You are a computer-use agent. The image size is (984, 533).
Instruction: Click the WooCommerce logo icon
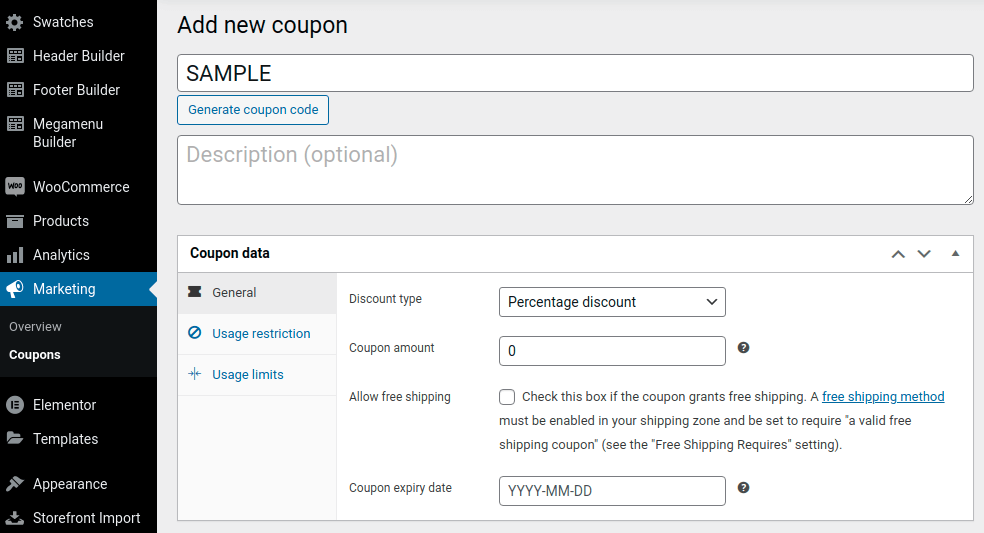[15, 186]
